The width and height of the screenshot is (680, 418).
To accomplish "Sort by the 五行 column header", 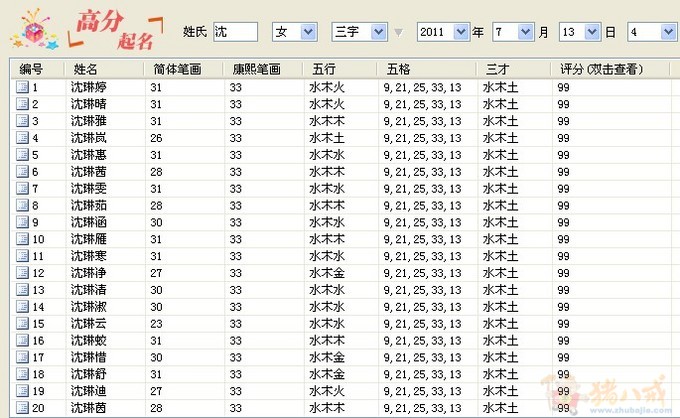I will [x=340, y=69].
